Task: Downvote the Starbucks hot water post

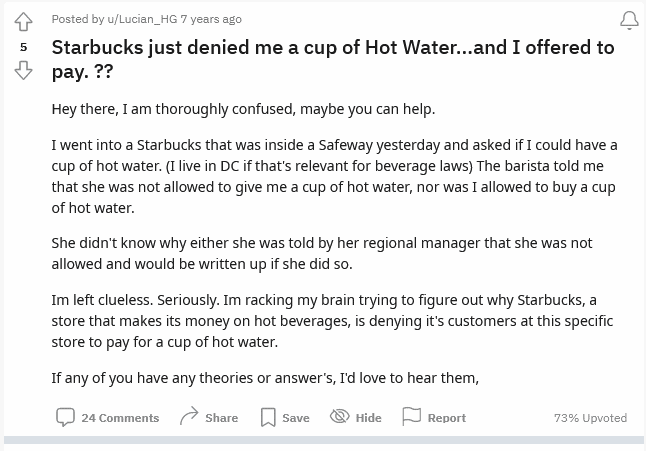Action: point(23,70)
